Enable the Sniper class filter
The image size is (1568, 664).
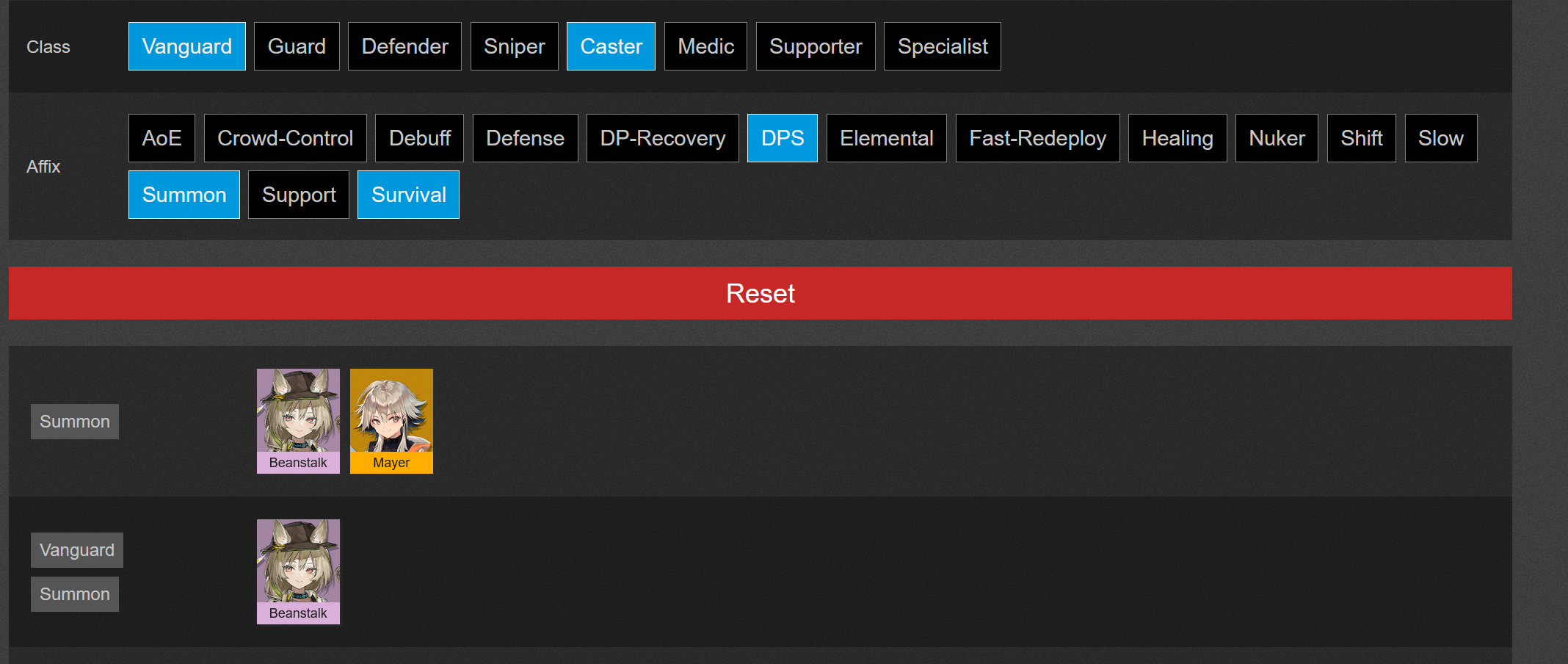[x=514, y=46]
